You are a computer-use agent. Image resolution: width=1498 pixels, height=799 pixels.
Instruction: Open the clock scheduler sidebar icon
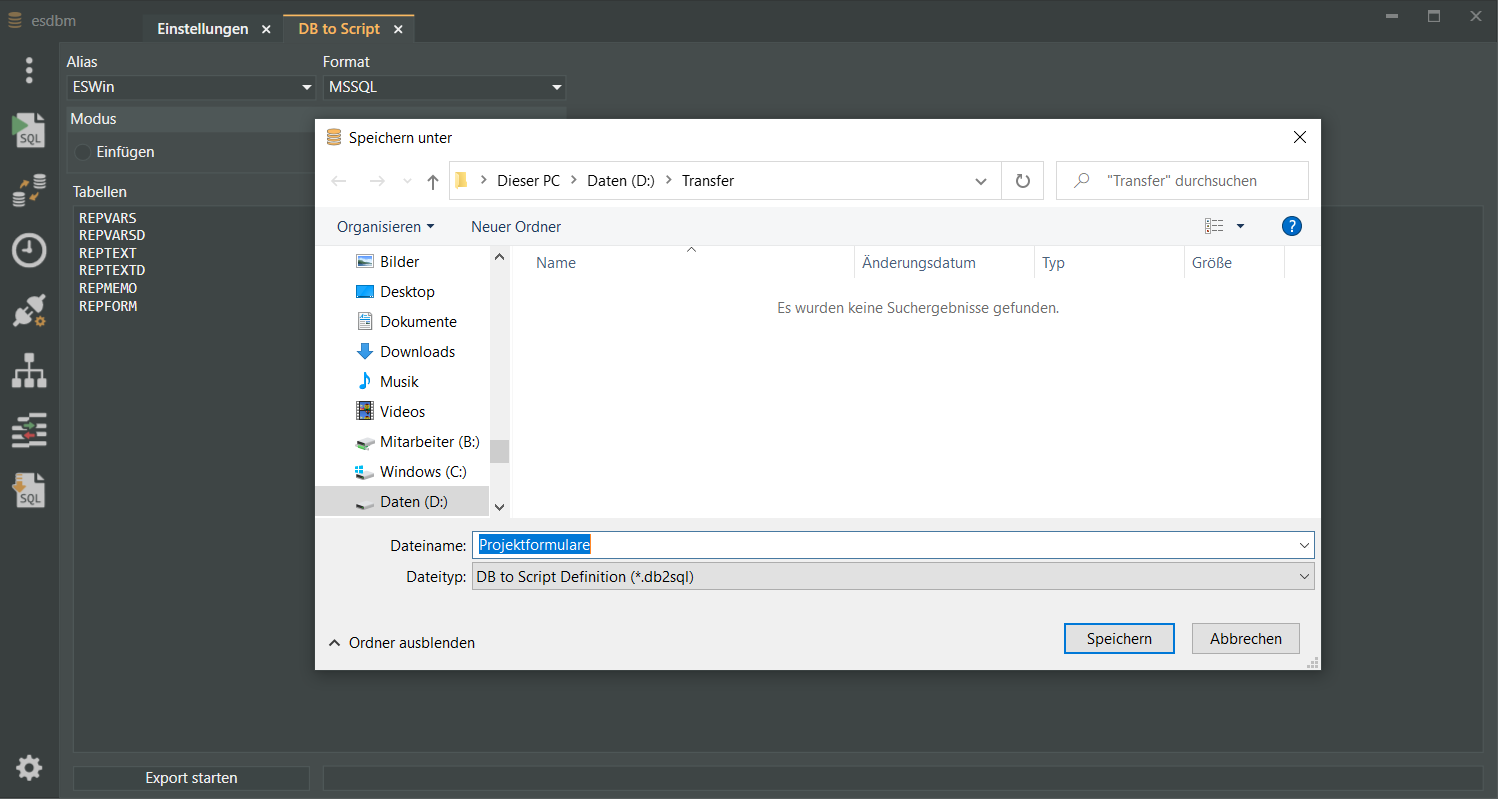(x=29, y=250)
